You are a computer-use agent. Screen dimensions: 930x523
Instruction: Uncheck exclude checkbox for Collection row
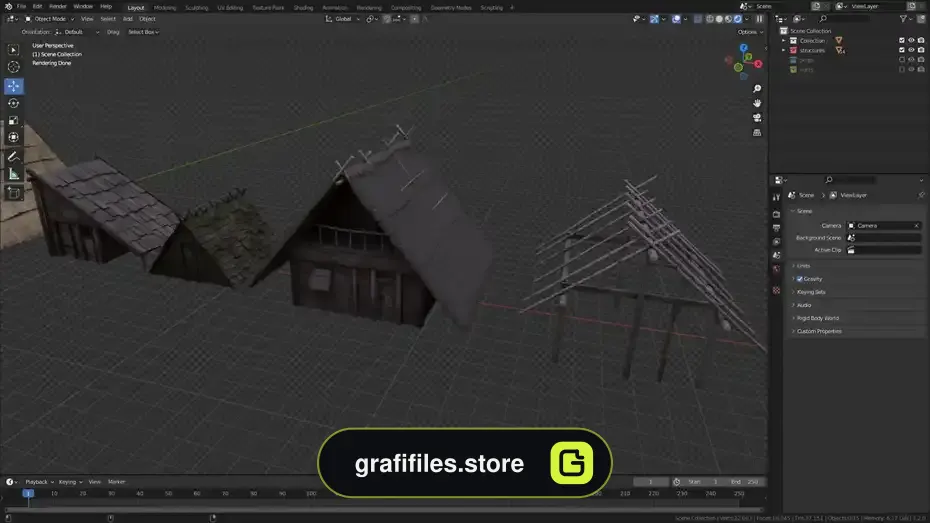(x=902, y=40)
